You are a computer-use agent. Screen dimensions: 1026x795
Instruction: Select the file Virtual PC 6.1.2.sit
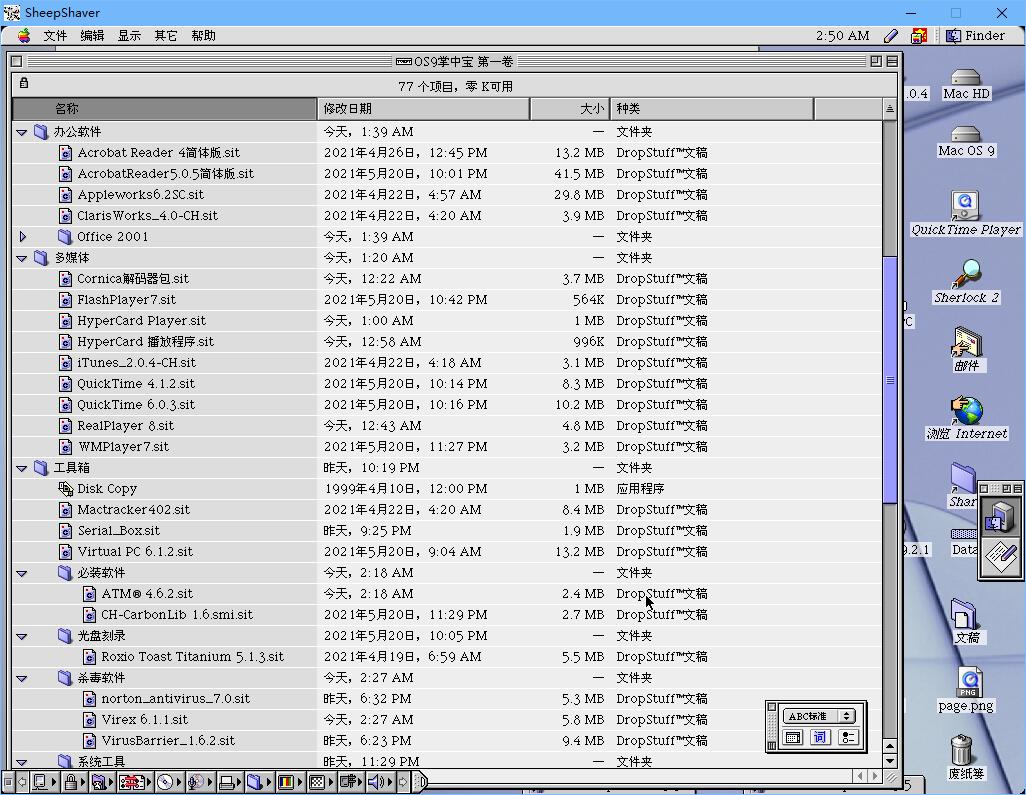[x=135, y=552]
